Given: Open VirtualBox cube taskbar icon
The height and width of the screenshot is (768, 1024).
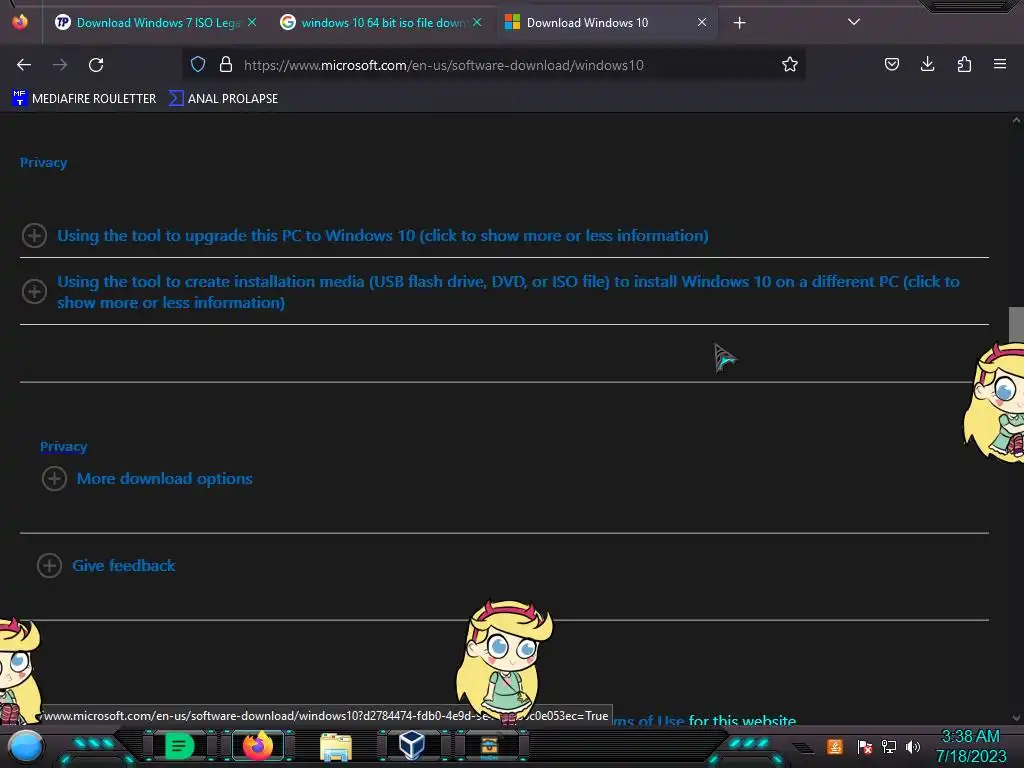Looking at the screenshot, I should pyautogui.click(x=411, y=745).
